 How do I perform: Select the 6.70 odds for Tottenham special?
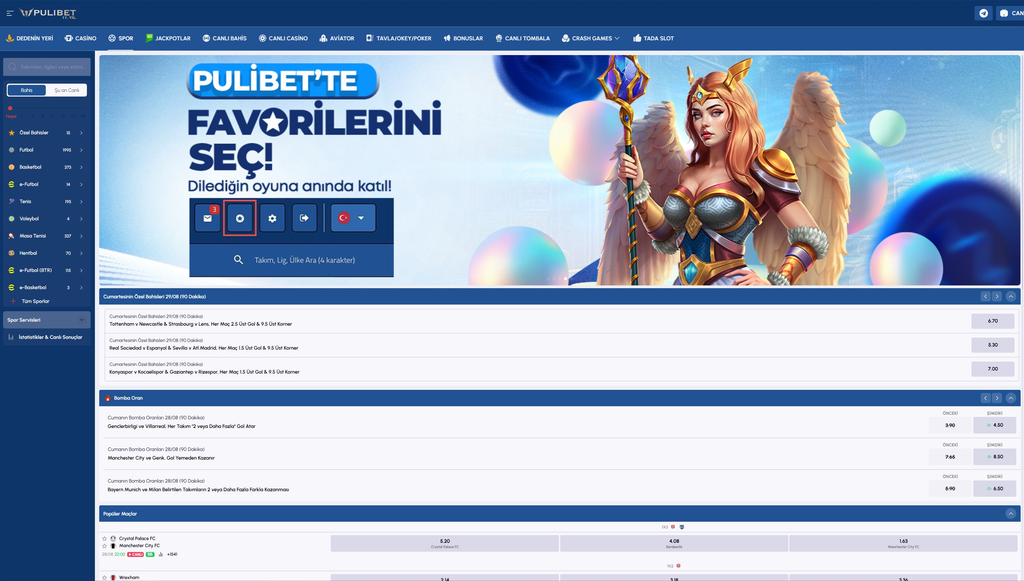coord(993,321)
